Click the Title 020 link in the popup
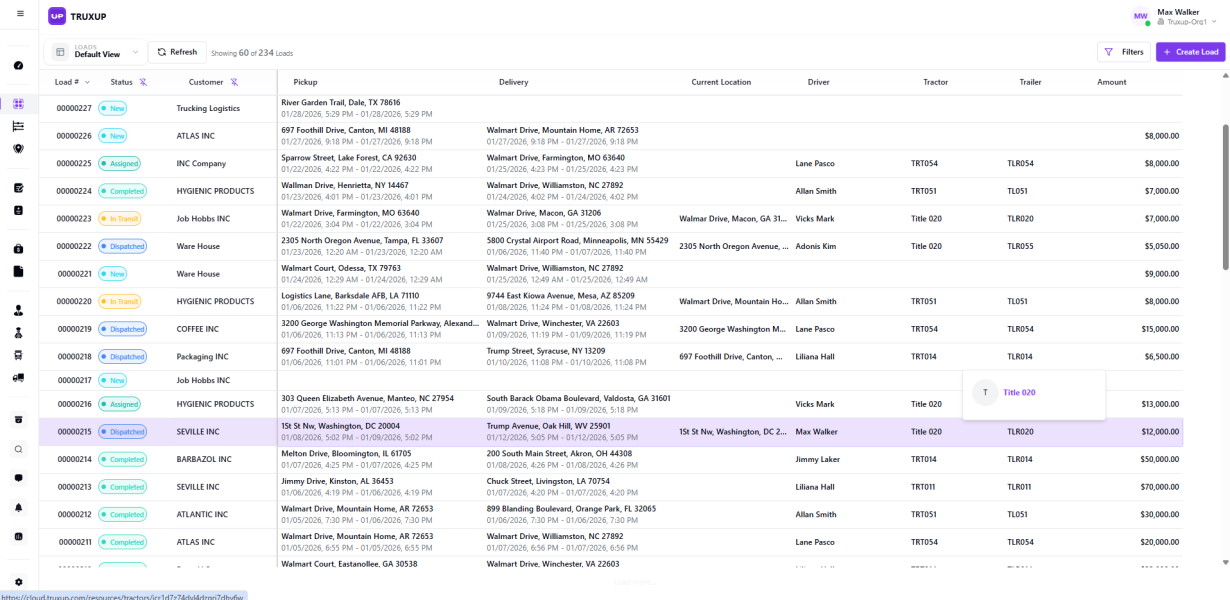 pyautogui.click(x=1019, y=393)
